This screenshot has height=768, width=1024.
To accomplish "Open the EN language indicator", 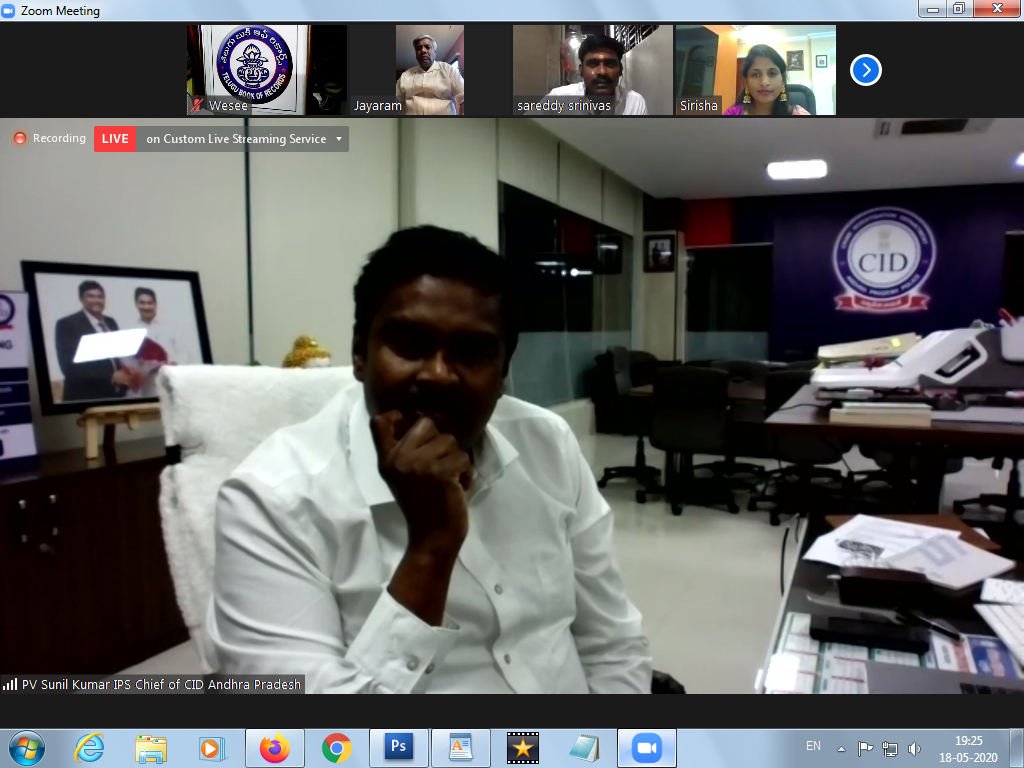I will pos(813,746).
